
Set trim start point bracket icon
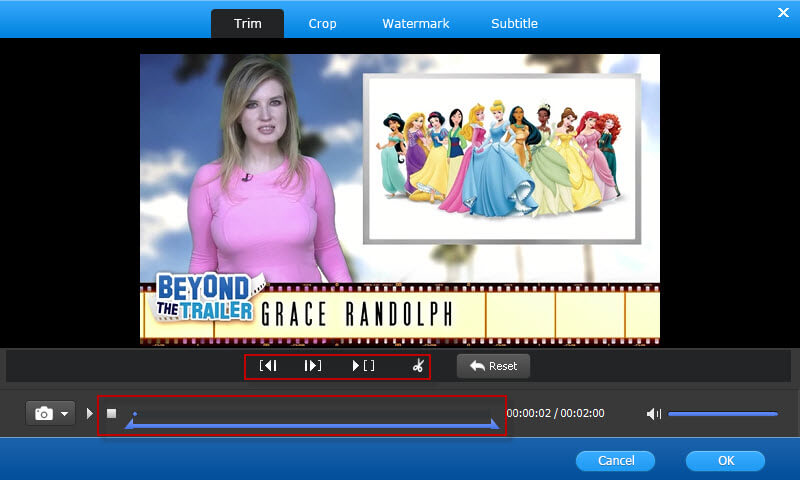[x=268, y=366]
